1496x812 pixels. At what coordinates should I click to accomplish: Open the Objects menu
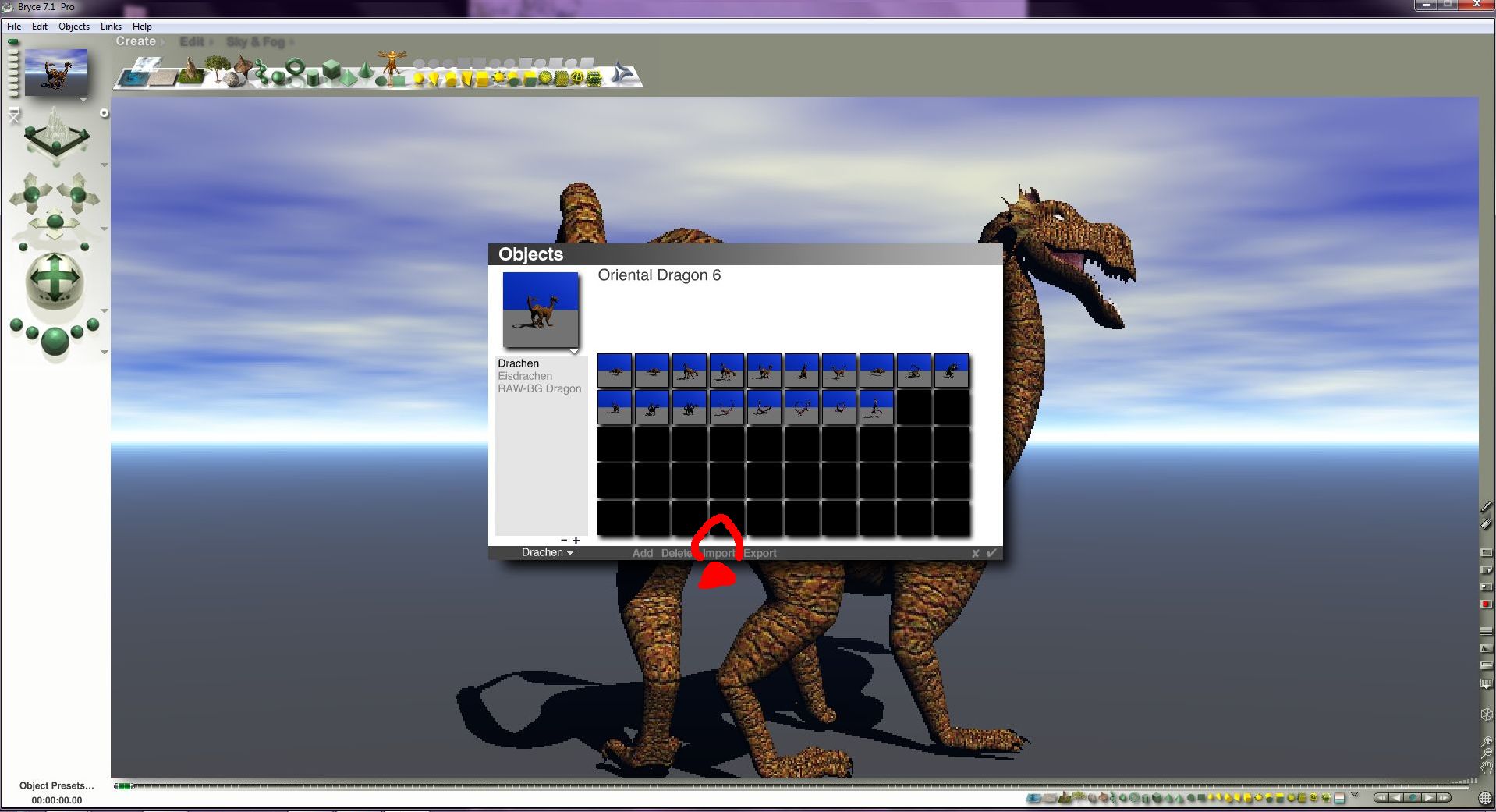[74, 27]
